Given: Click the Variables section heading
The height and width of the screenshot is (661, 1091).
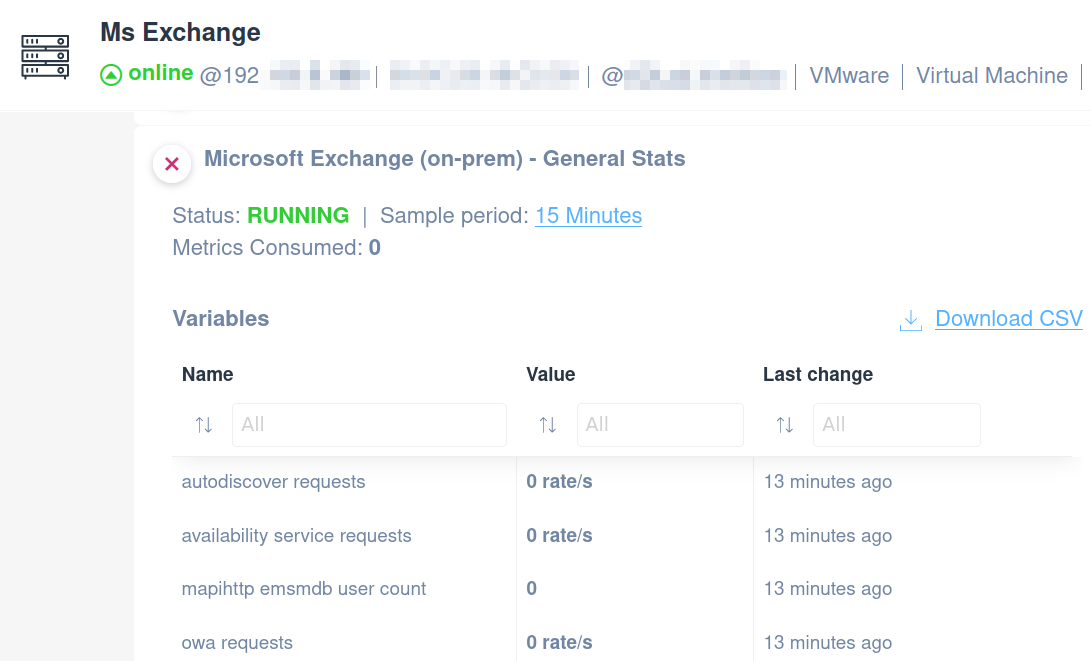Looking at the screenshot, I should pyautogui.click(x=221, y=319).
